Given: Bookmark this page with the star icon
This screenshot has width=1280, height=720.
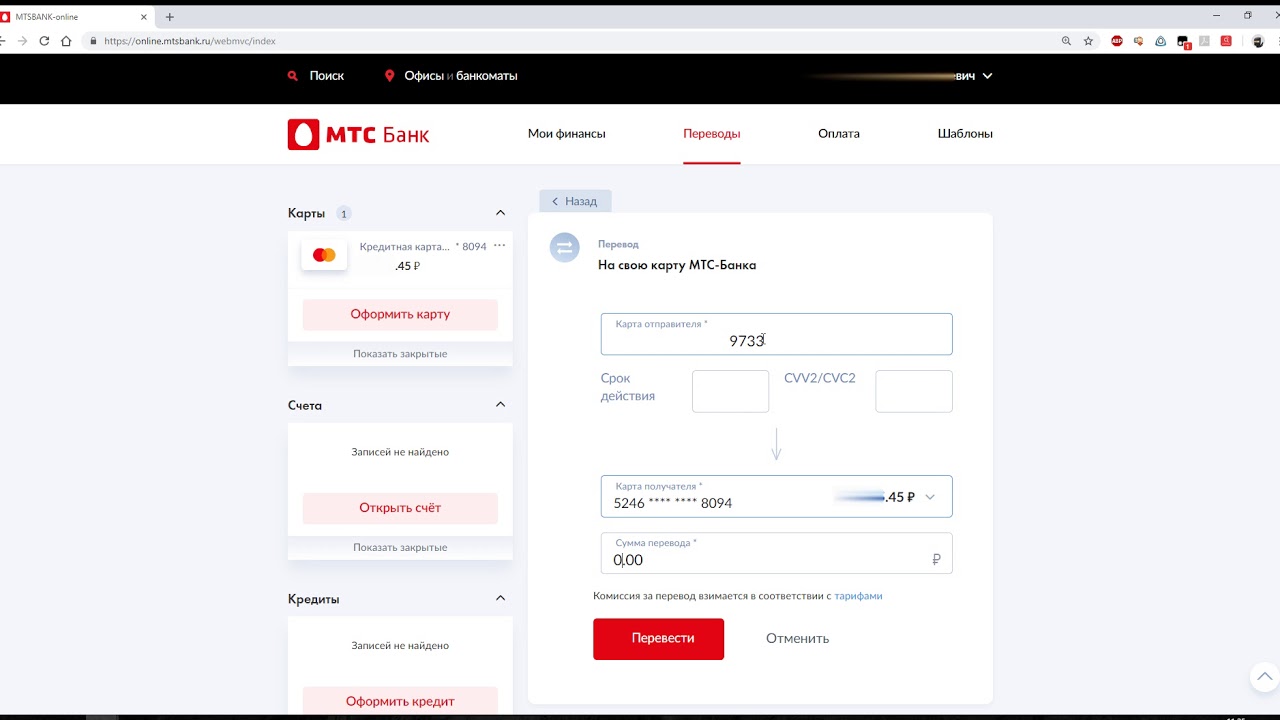Looking at the screenshot, I should pos(1088,41).
